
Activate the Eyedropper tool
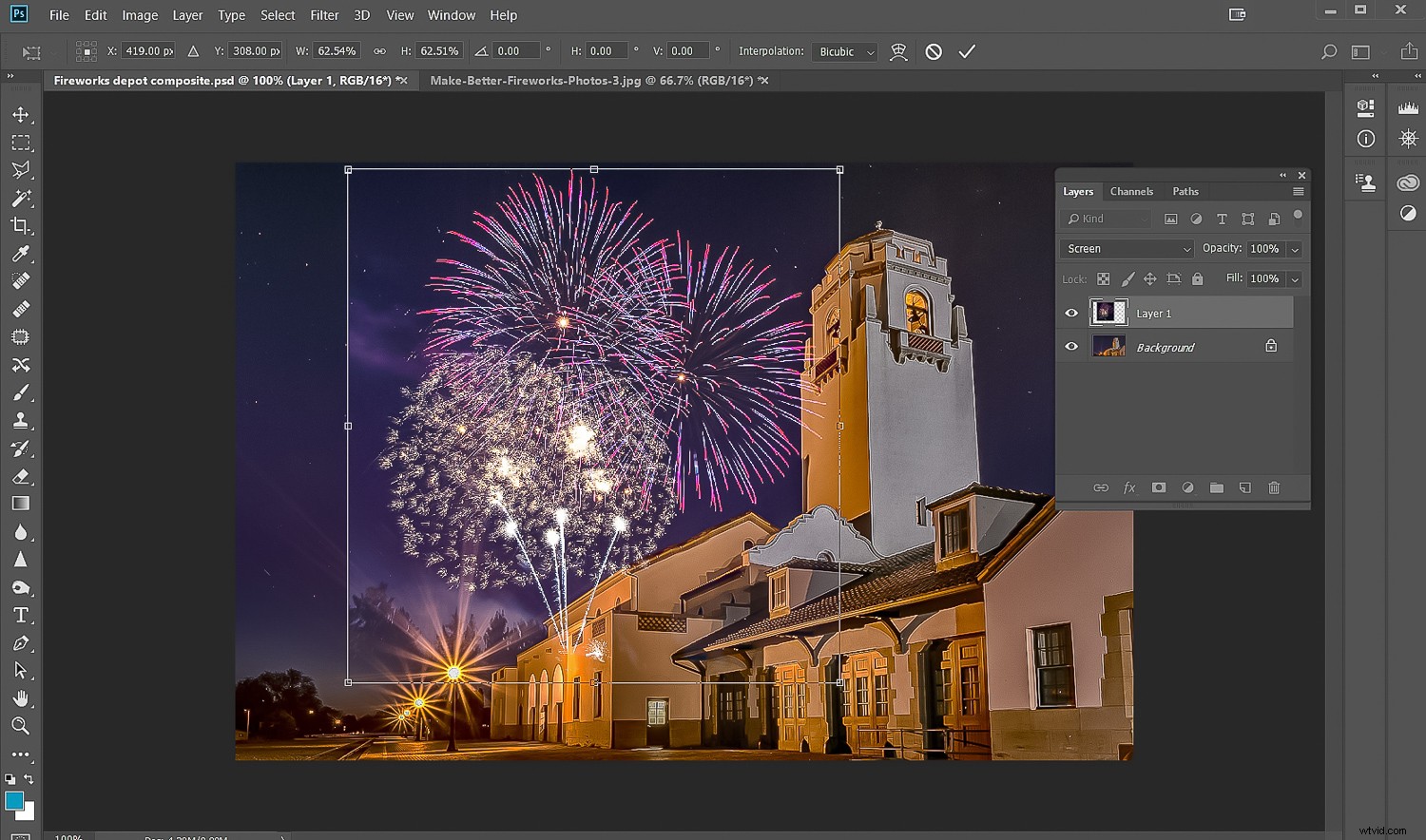pos(21,254)
